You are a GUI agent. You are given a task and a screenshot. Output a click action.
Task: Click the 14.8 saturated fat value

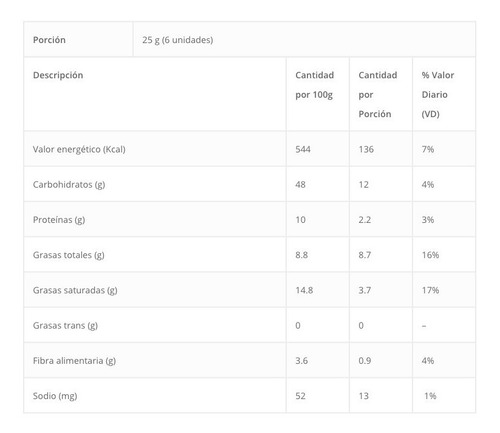tap(304, 290)
